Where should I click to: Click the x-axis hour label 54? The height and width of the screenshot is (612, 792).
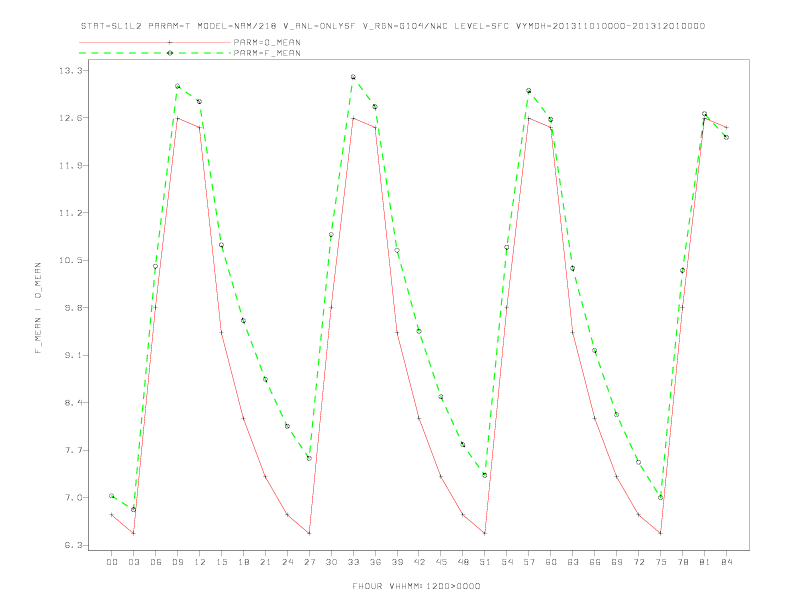pos(507,562)
